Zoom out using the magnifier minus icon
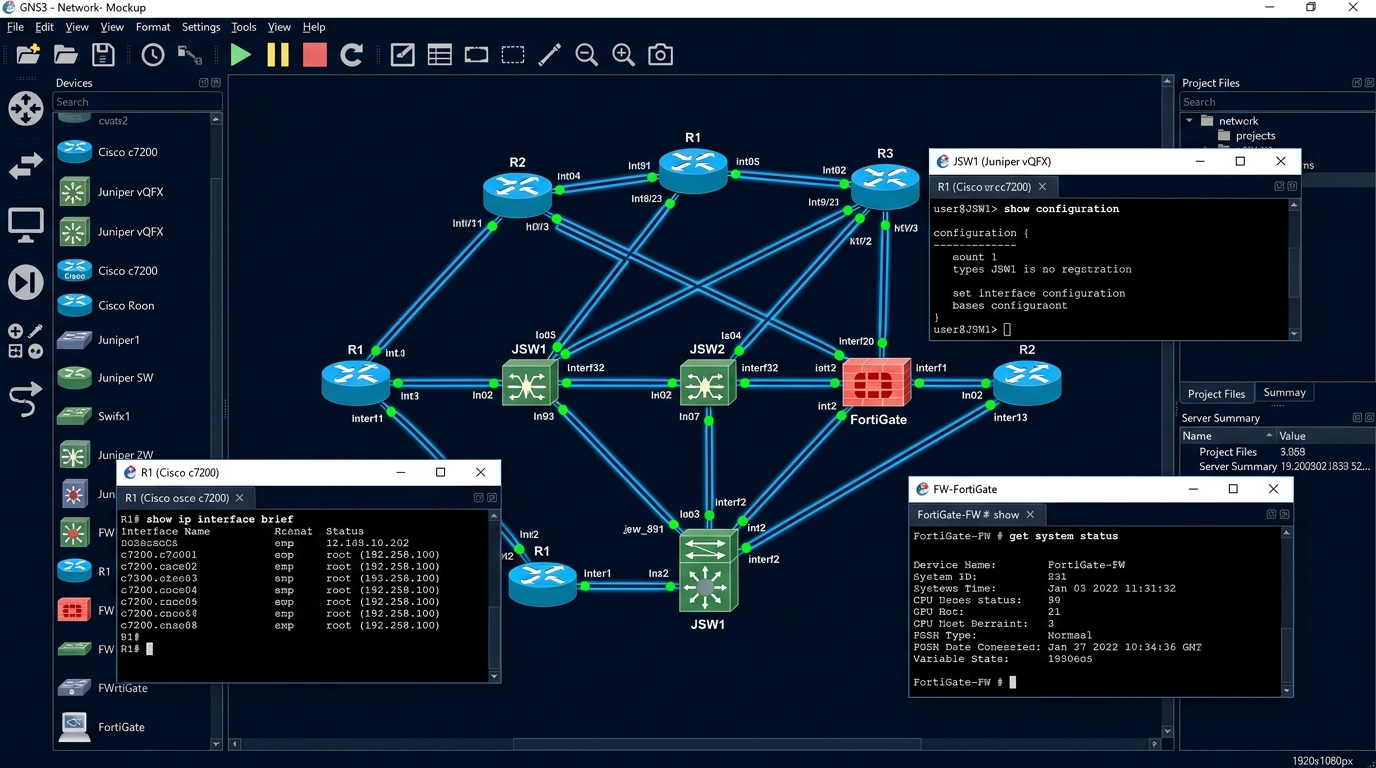 pos(586,54)
